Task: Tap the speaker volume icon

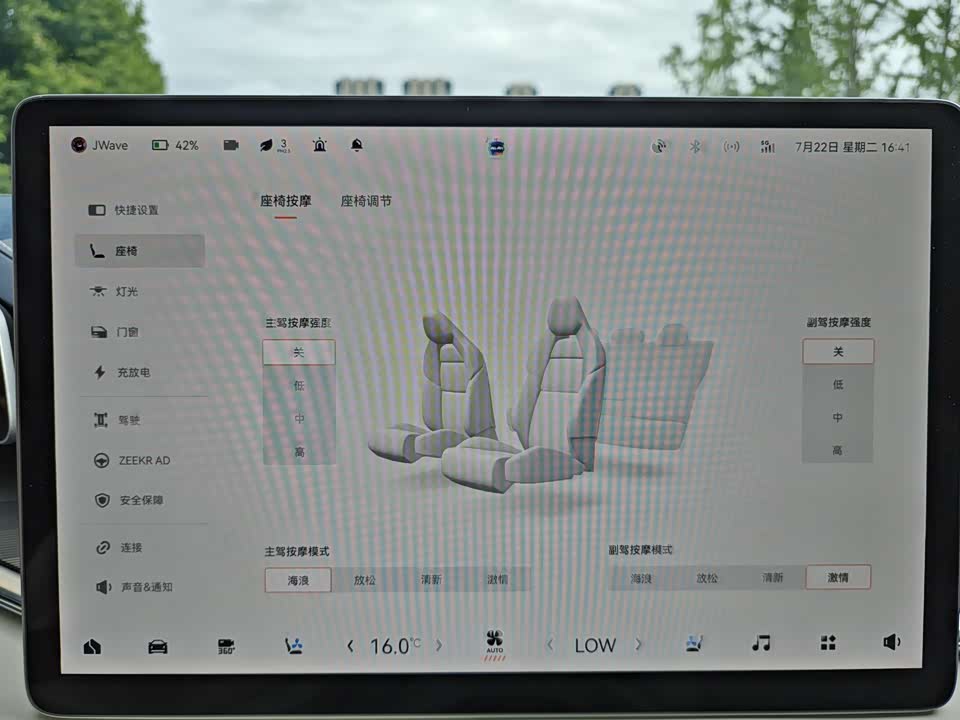Action: pos(891,642)
